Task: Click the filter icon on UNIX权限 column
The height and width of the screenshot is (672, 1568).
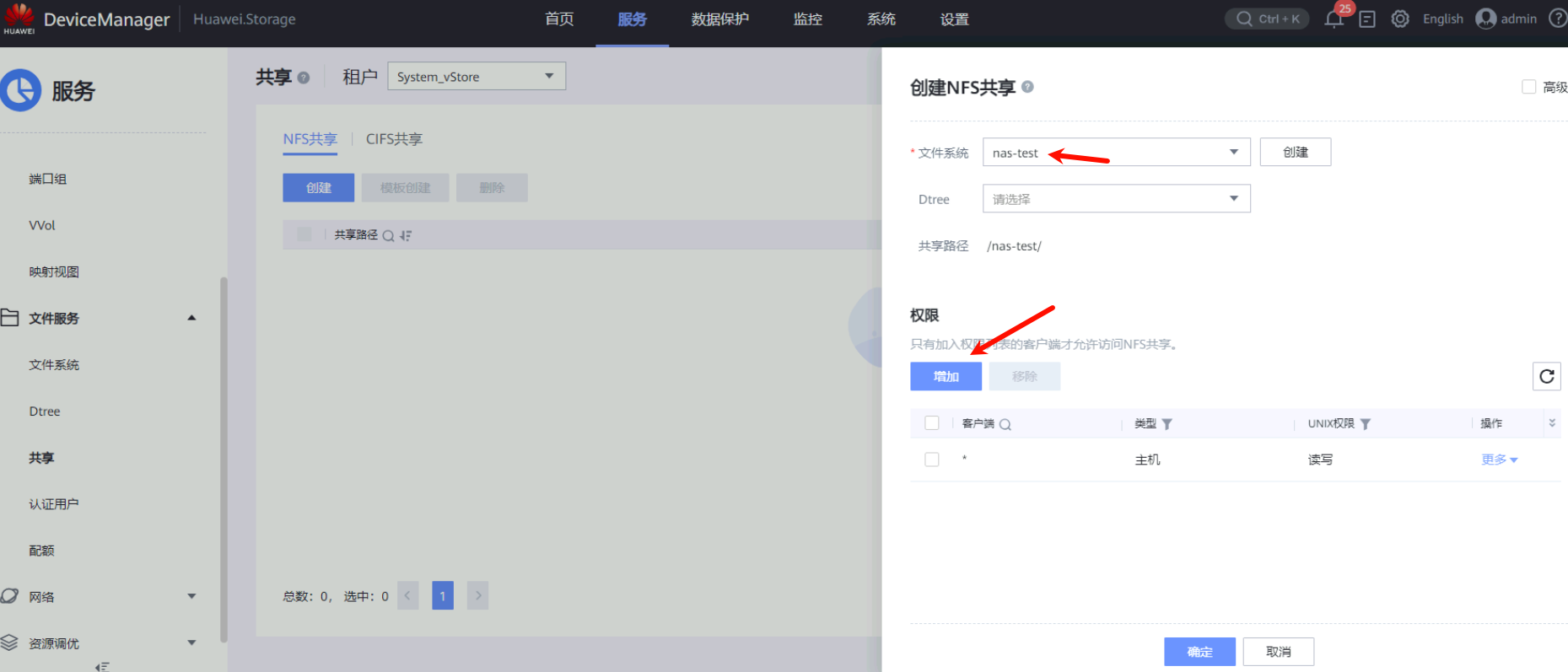Action: (1366, 424)
